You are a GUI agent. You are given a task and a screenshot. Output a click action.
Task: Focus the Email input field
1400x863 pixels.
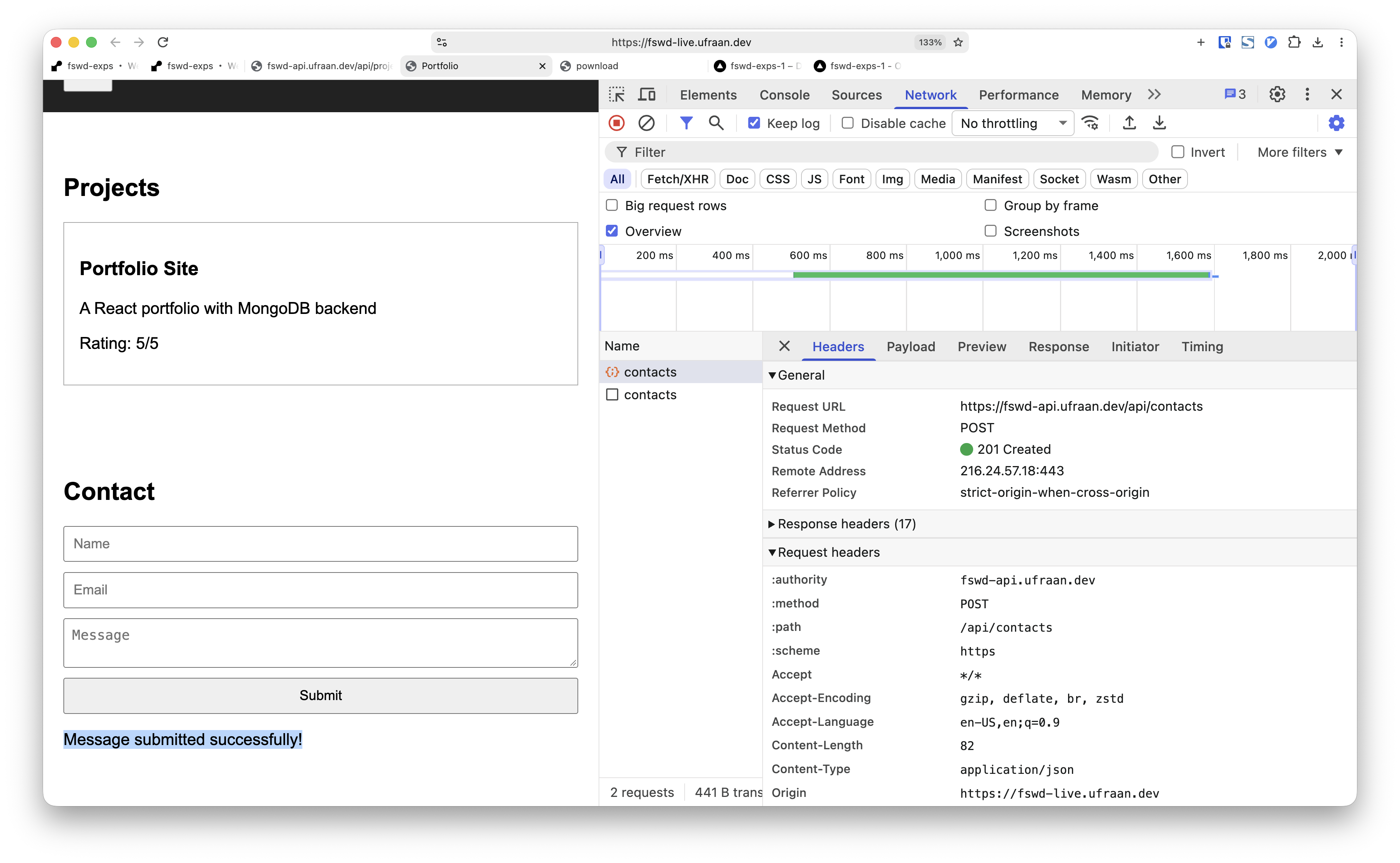(321, 589)
